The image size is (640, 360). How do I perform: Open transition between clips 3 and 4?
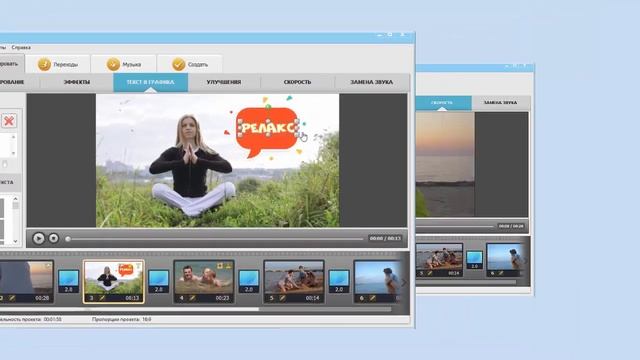[158, 281]
